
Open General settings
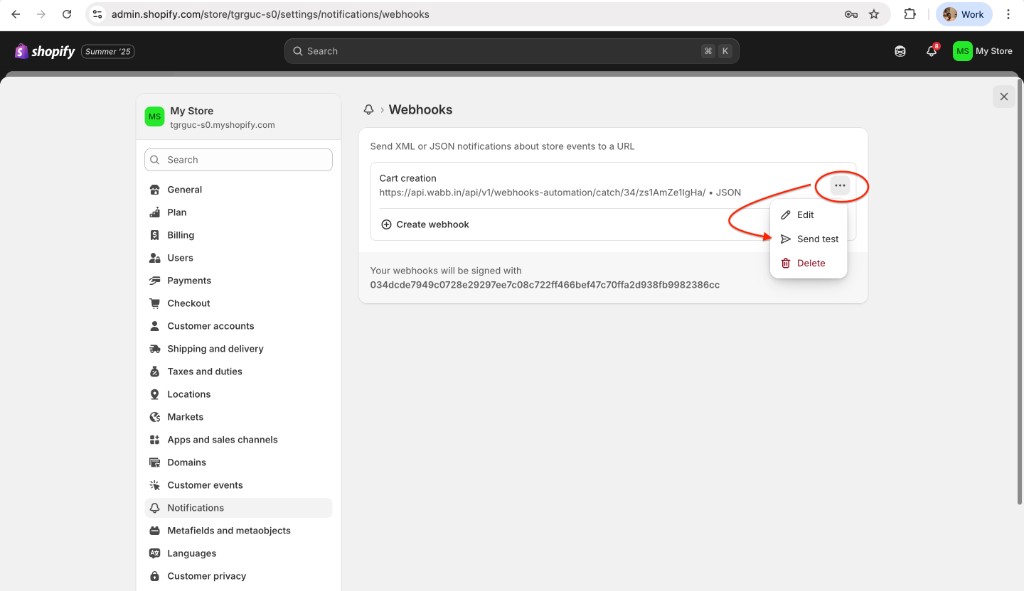[238, 189]
